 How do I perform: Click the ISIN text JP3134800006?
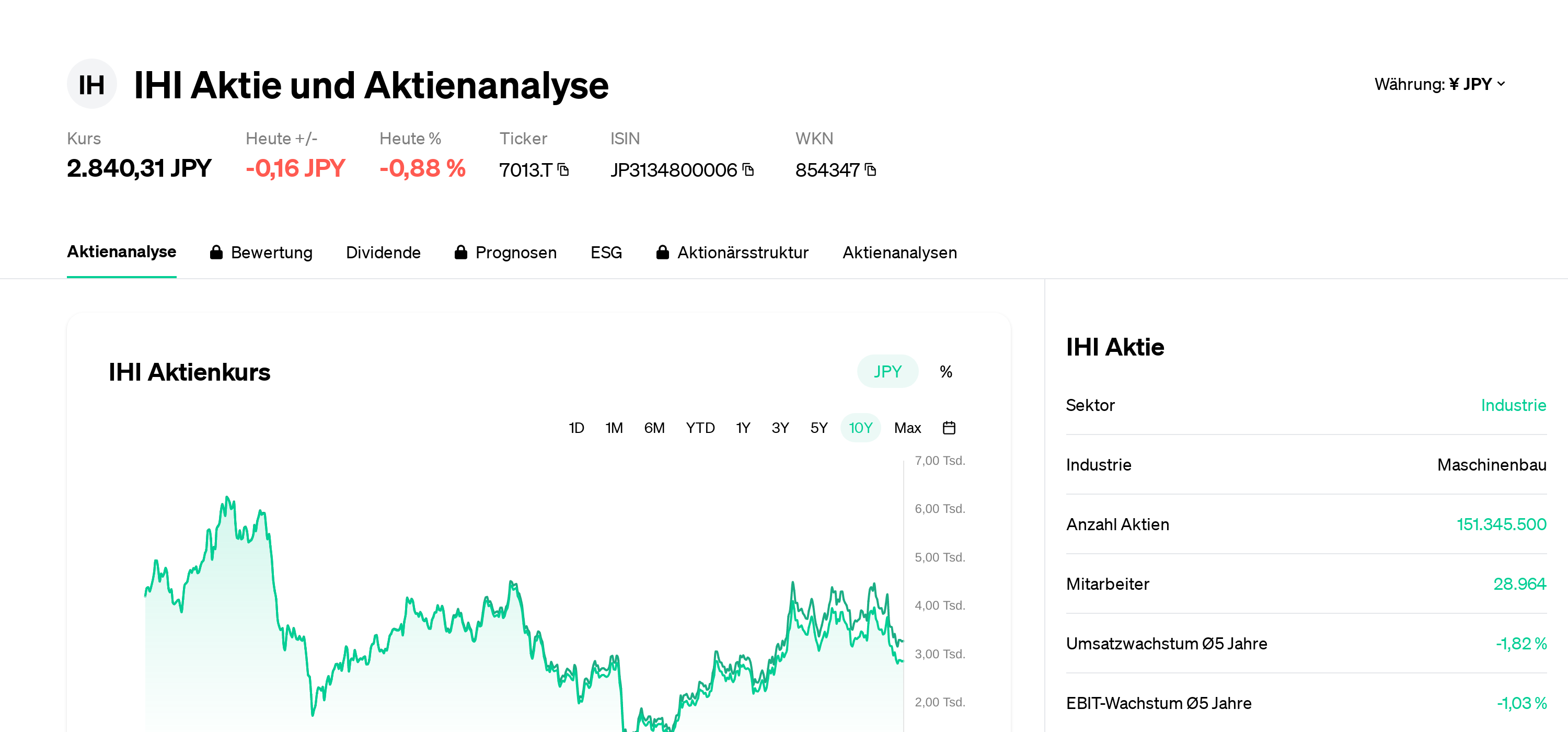674,170
